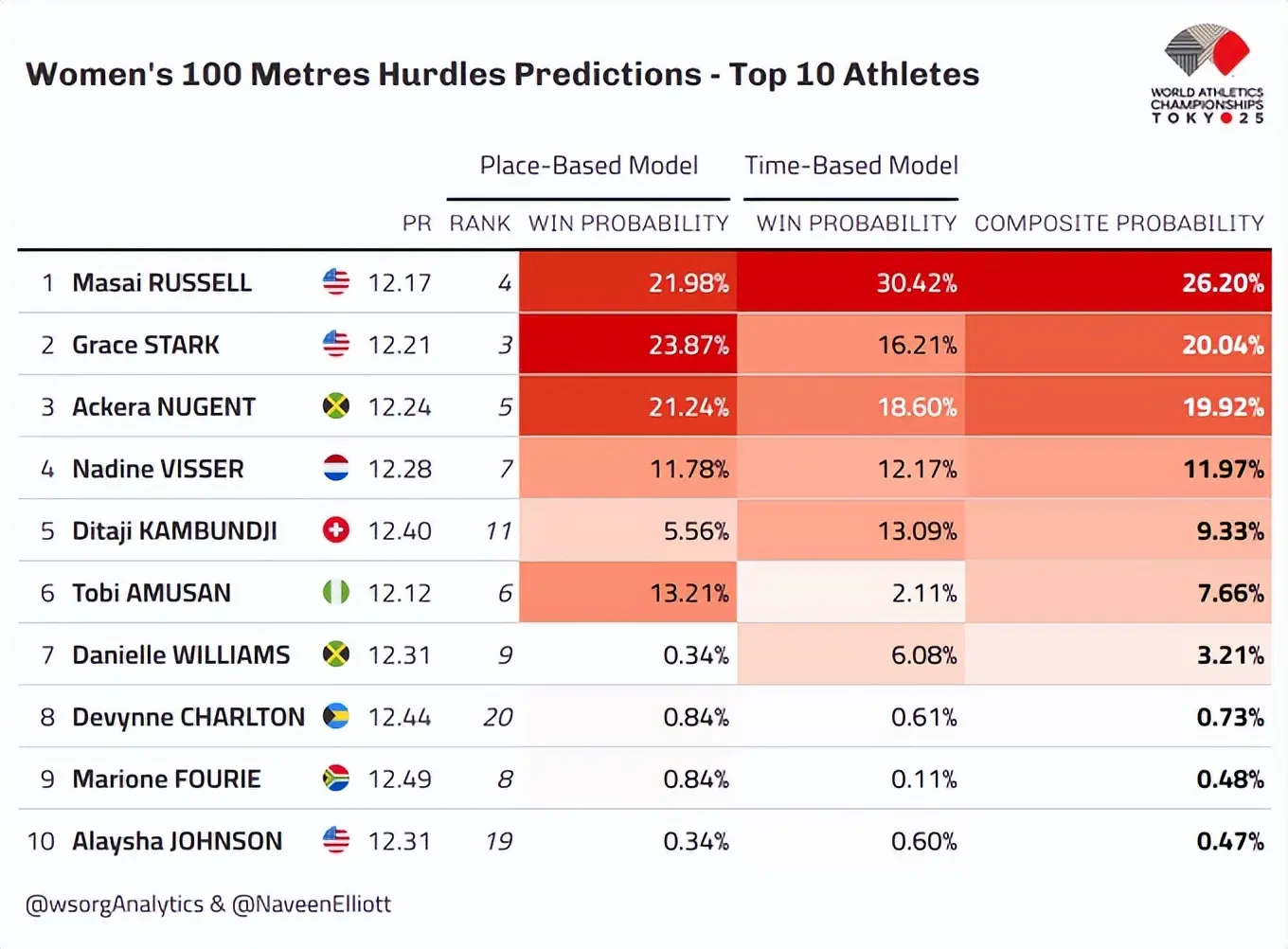Select the Place-Based Model header
This screenshot has height=949, width=1288.
588,166
